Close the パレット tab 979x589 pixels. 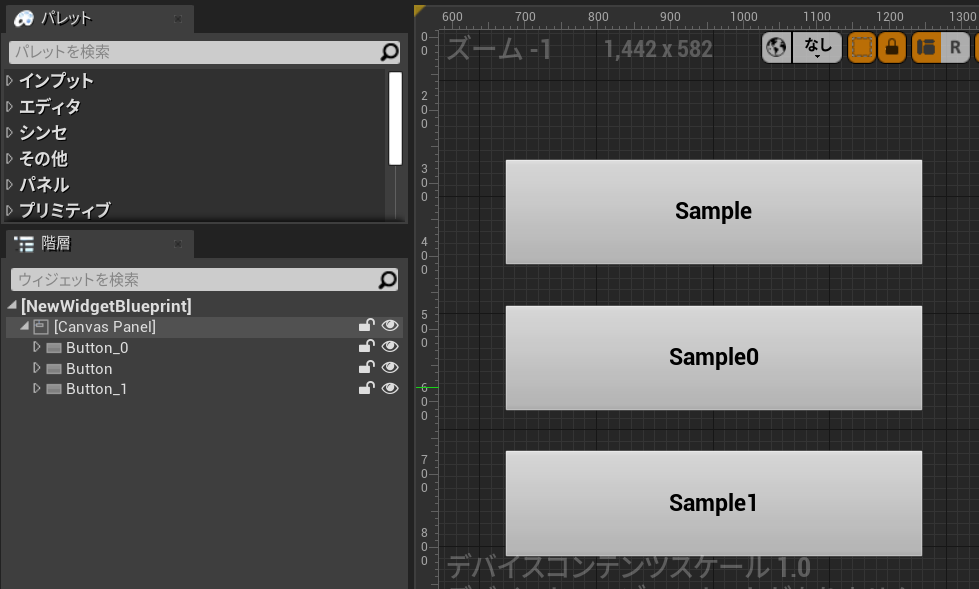(178, 19)
